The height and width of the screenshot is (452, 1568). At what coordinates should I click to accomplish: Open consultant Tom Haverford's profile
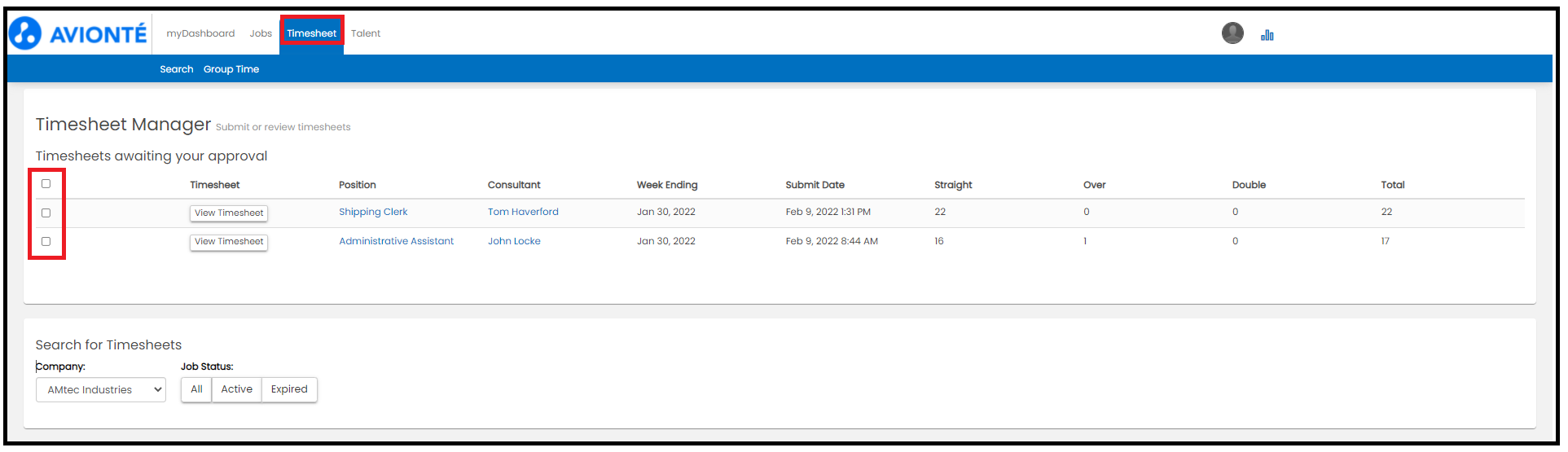click(x=523, y=212)
